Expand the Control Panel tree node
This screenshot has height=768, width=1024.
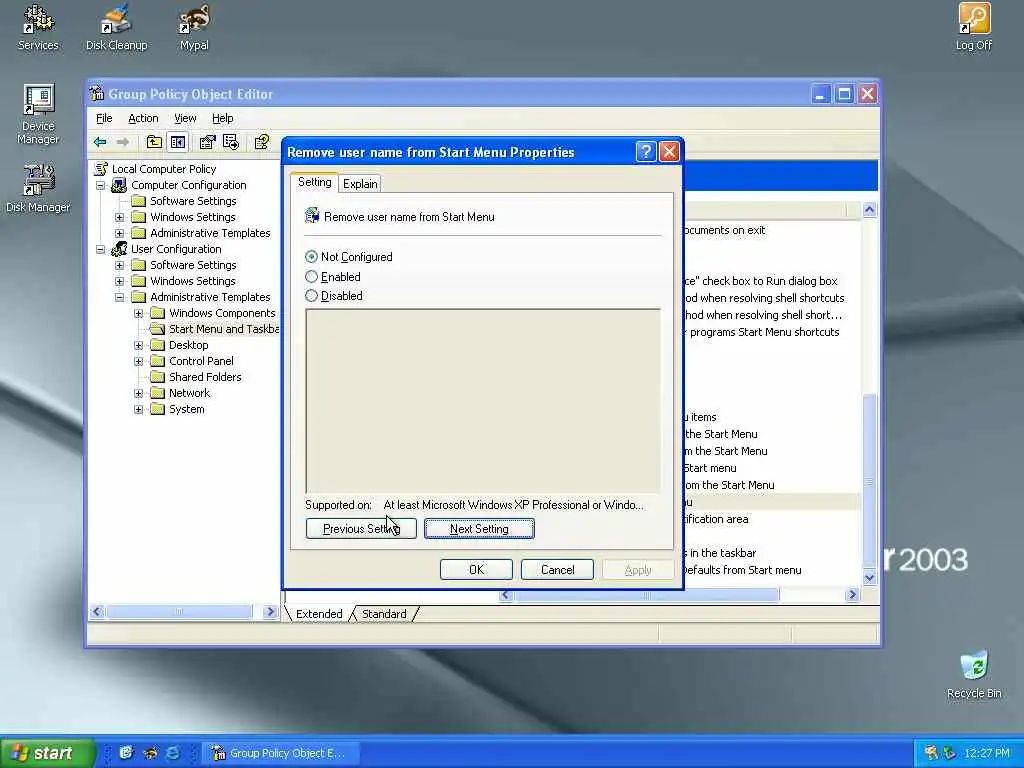tap(138, 361)
